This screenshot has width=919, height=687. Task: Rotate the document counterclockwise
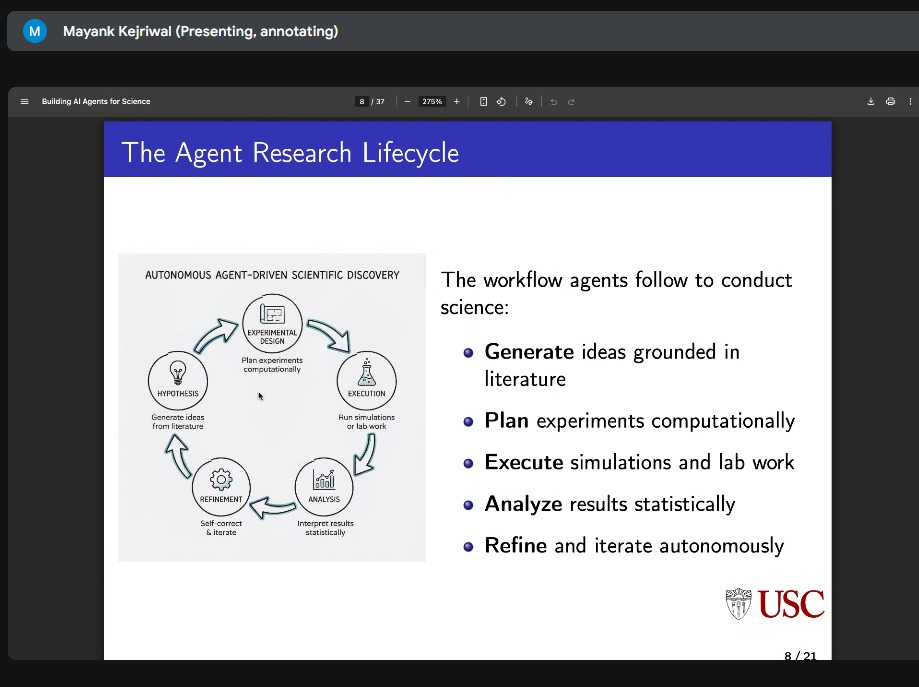pyautogui.click(x=501, y=101)
